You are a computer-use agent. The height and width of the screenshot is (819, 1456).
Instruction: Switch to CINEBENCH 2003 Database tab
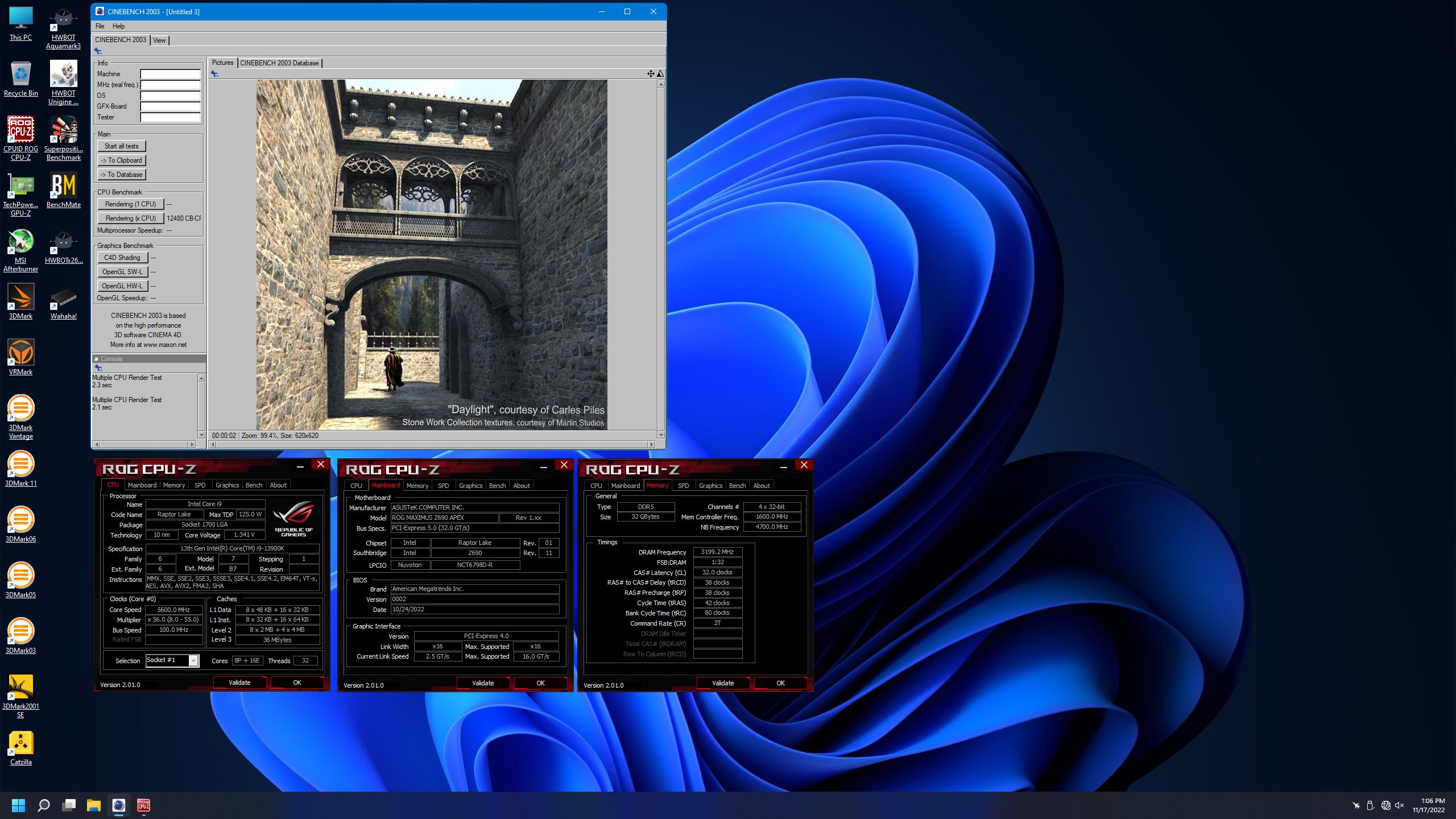point(279,63)
